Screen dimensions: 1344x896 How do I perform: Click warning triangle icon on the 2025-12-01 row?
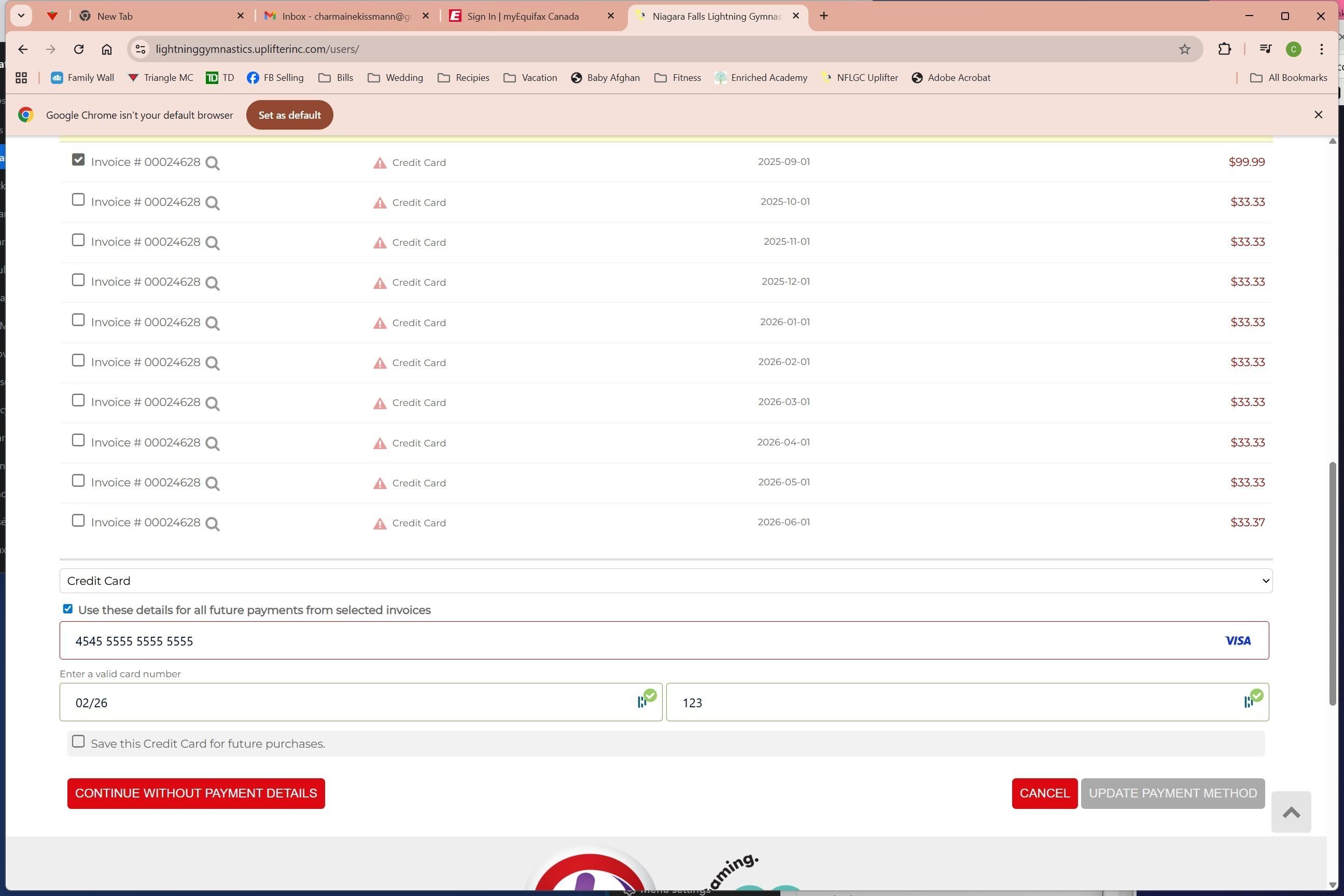point(380,283)
